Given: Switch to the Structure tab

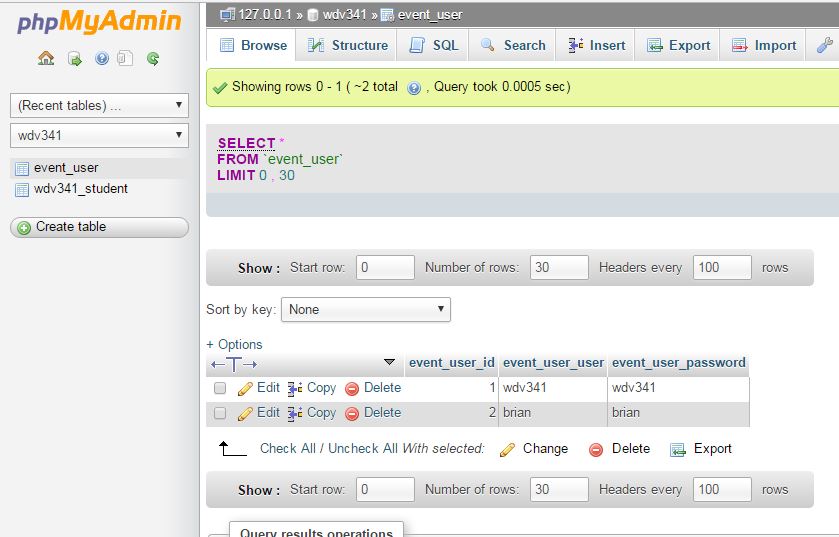Looking at the screenshot, I should [348, 45].
